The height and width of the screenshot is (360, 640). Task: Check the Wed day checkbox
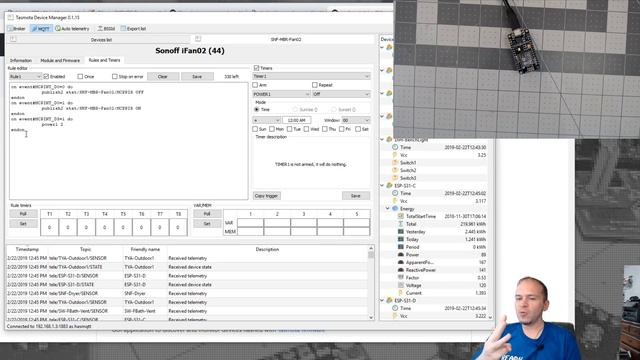click(x=307, y=129)
